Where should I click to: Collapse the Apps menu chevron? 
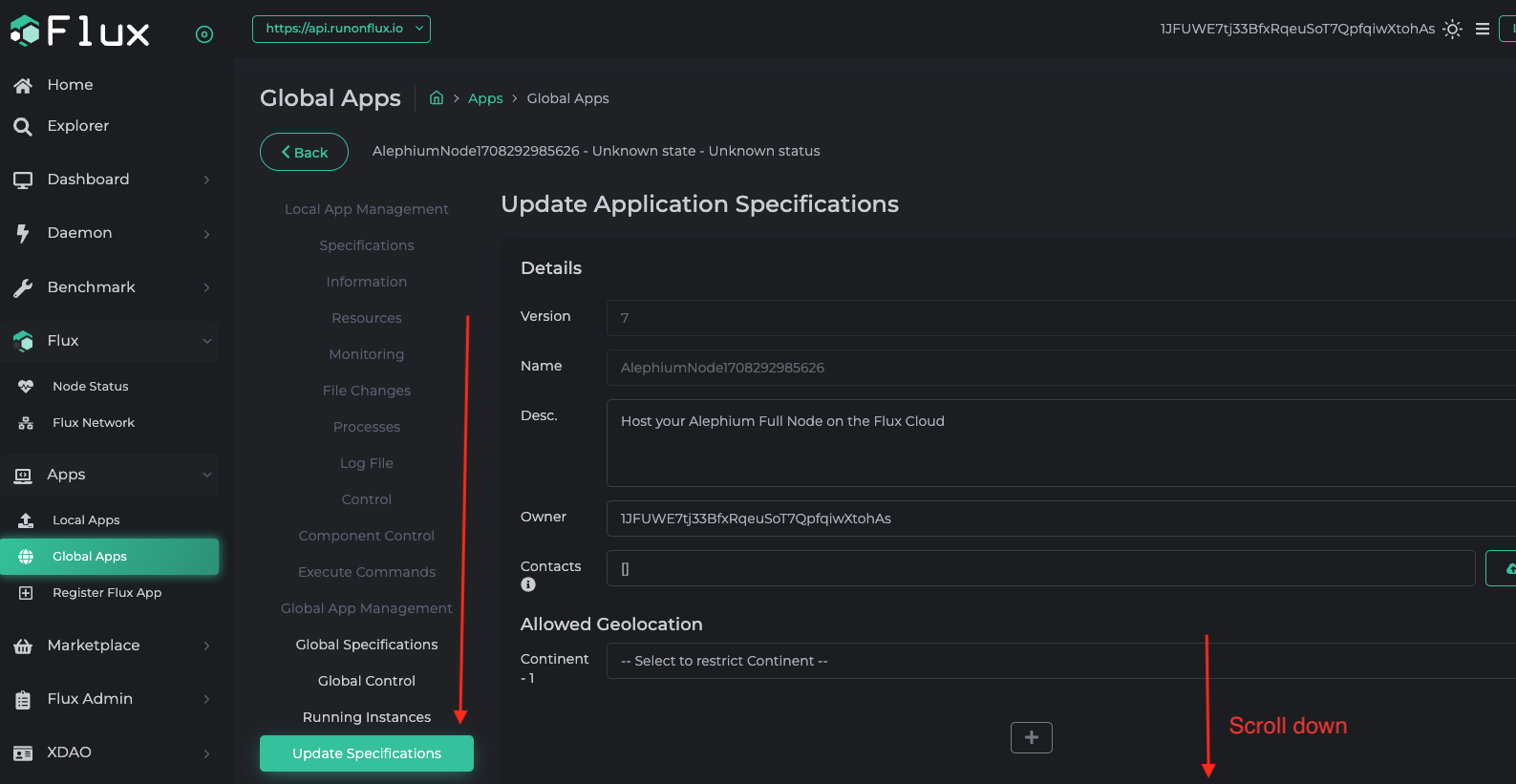[x=206, y=475]
